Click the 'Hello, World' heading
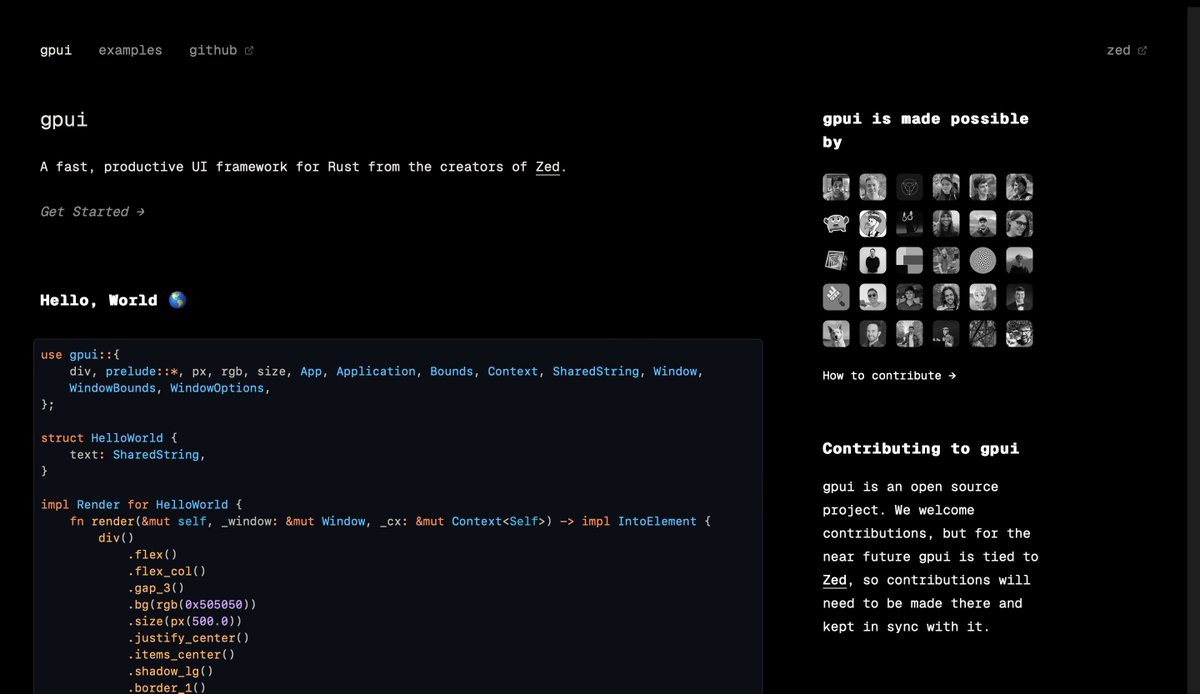Viewport: 1200px width, 694px height. coord(113,300)
